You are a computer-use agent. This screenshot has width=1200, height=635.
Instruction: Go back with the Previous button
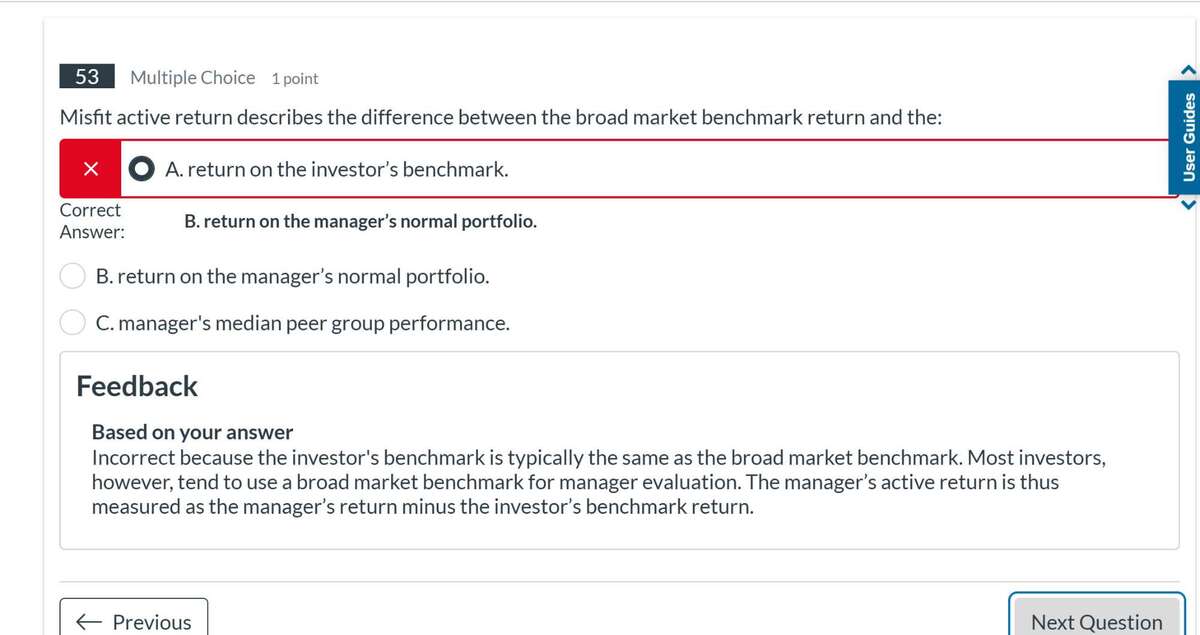coord(134,621)
